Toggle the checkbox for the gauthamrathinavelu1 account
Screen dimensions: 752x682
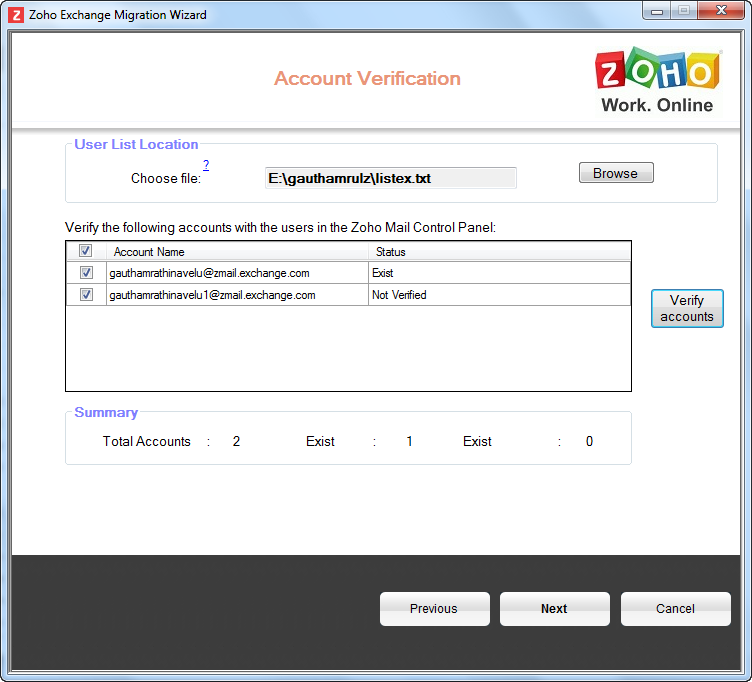86,295
